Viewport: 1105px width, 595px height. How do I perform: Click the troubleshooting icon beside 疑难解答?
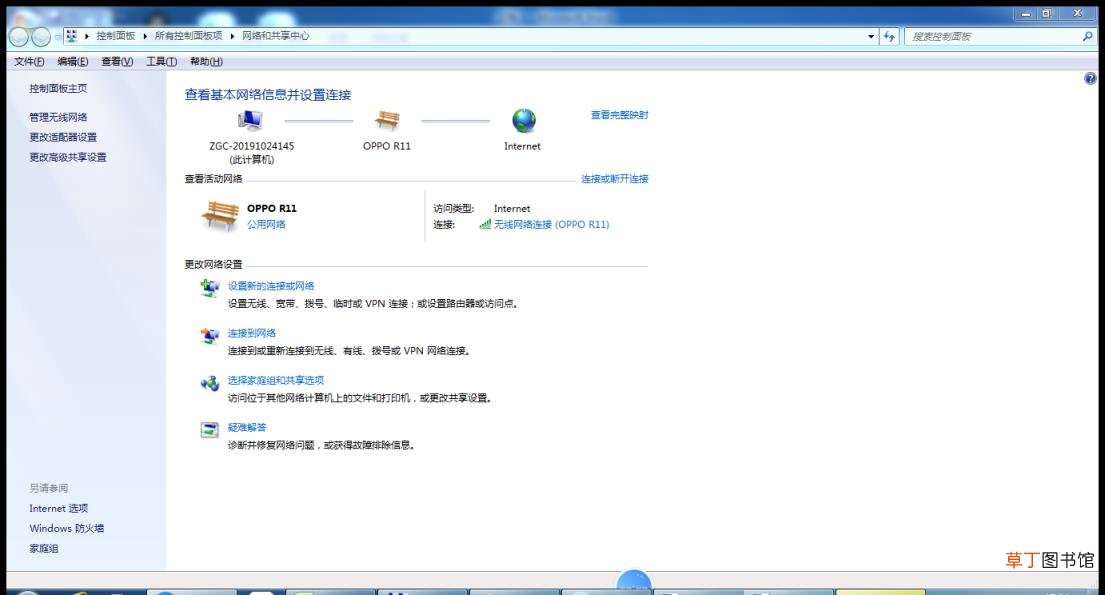[x=209, y=429]
